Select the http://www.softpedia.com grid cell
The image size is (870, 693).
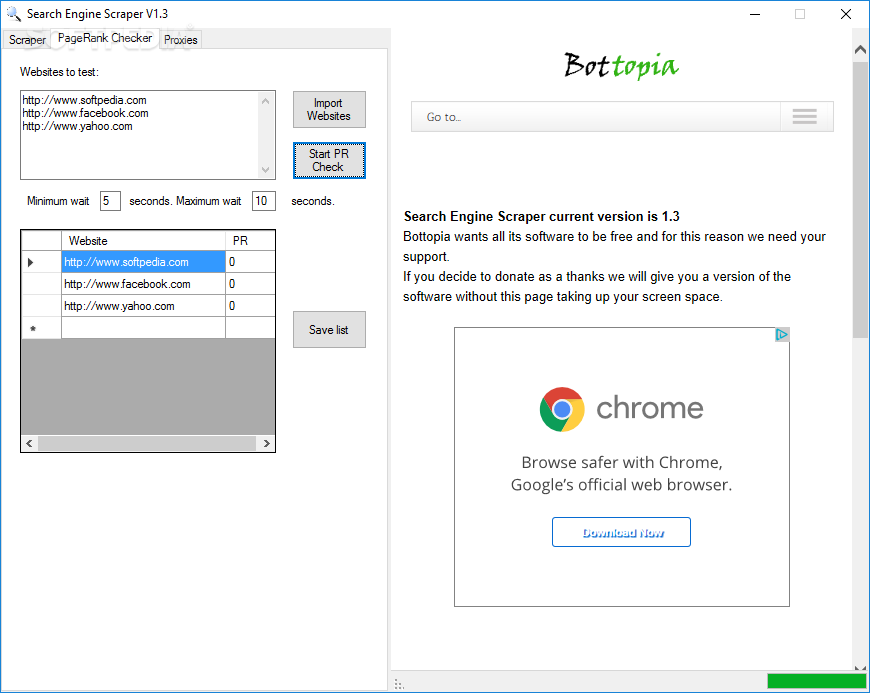[x=143, y=262]
